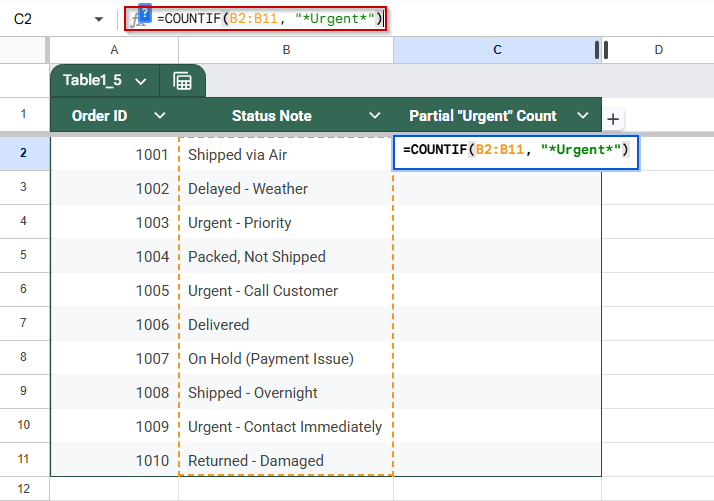Image resolution: width=714 pixels, height=501 pixels.
Task: Select row 12 header
Action: [24, 489]
